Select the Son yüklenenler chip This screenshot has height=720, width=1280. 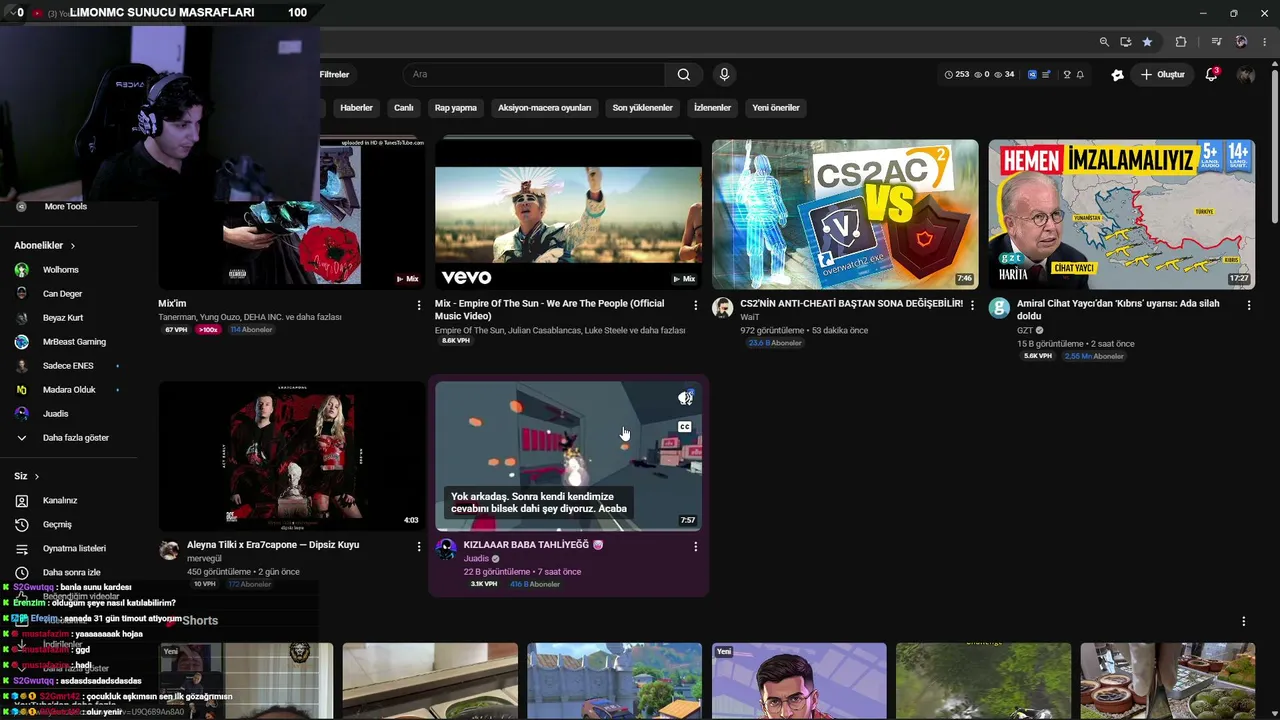coord(643,108)
